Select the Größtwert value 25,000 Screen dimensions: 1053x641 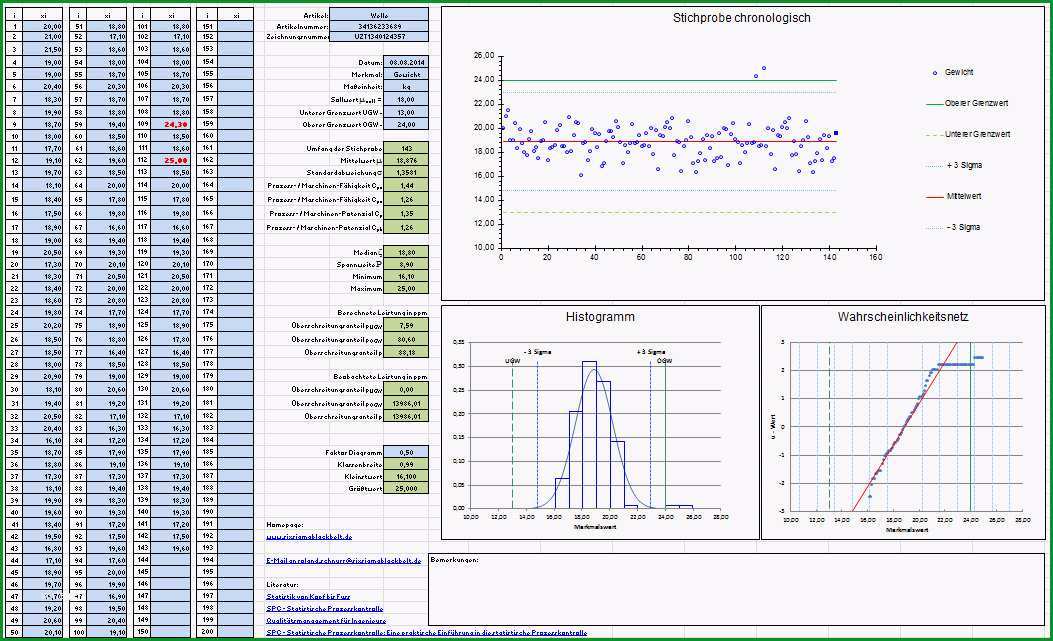[406, 488]
